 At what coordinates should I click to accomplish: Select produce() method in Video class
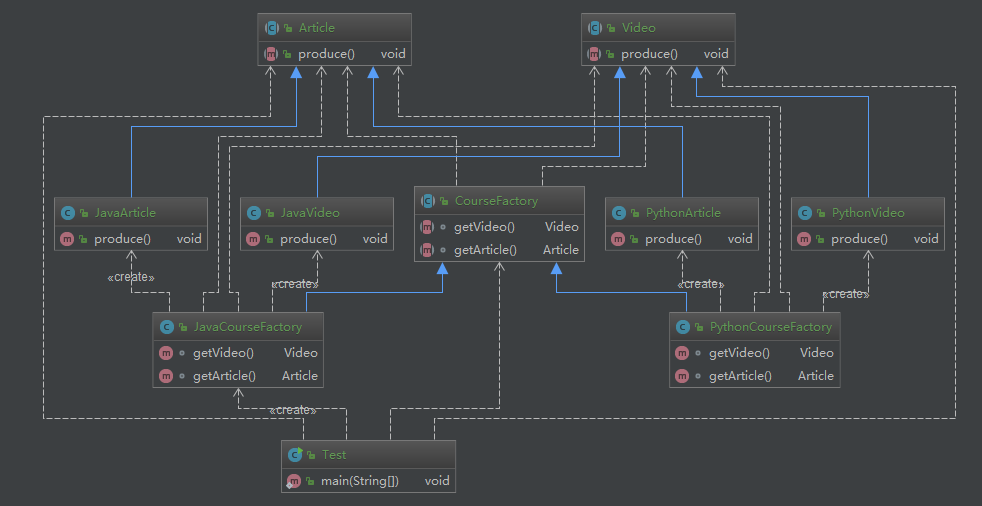click(x=649, y=54)
